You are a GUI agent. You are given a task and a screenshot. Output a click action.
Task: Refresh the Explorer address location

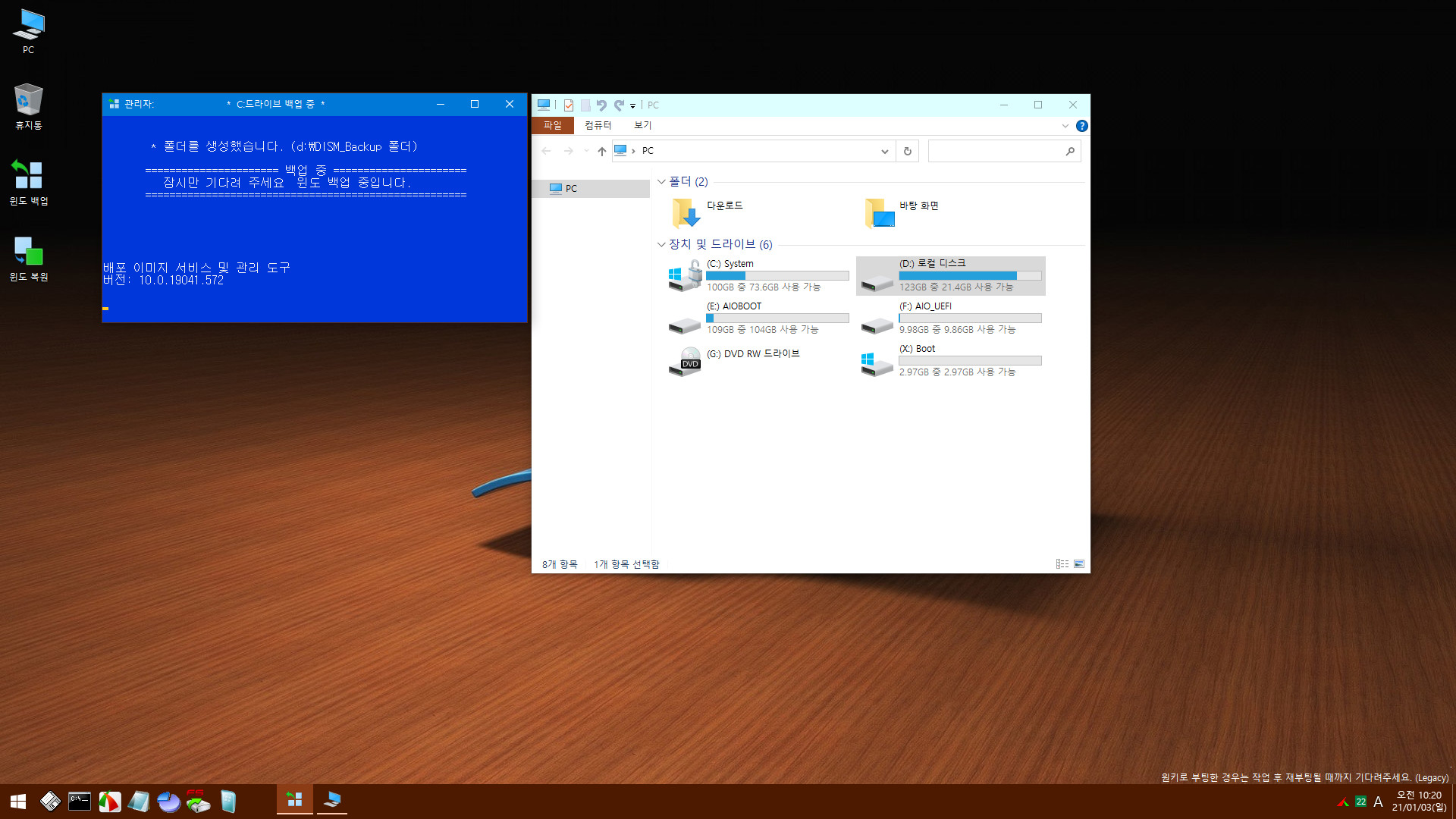click(907, 151)
